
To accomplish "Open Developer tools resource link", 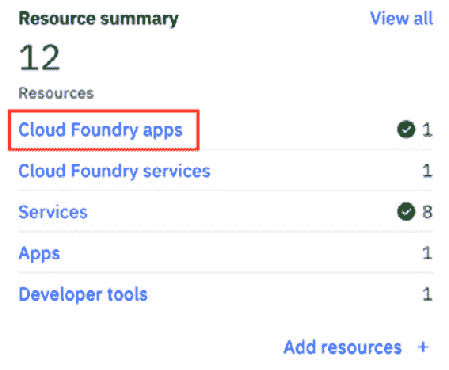I will [x=83, y=294].
